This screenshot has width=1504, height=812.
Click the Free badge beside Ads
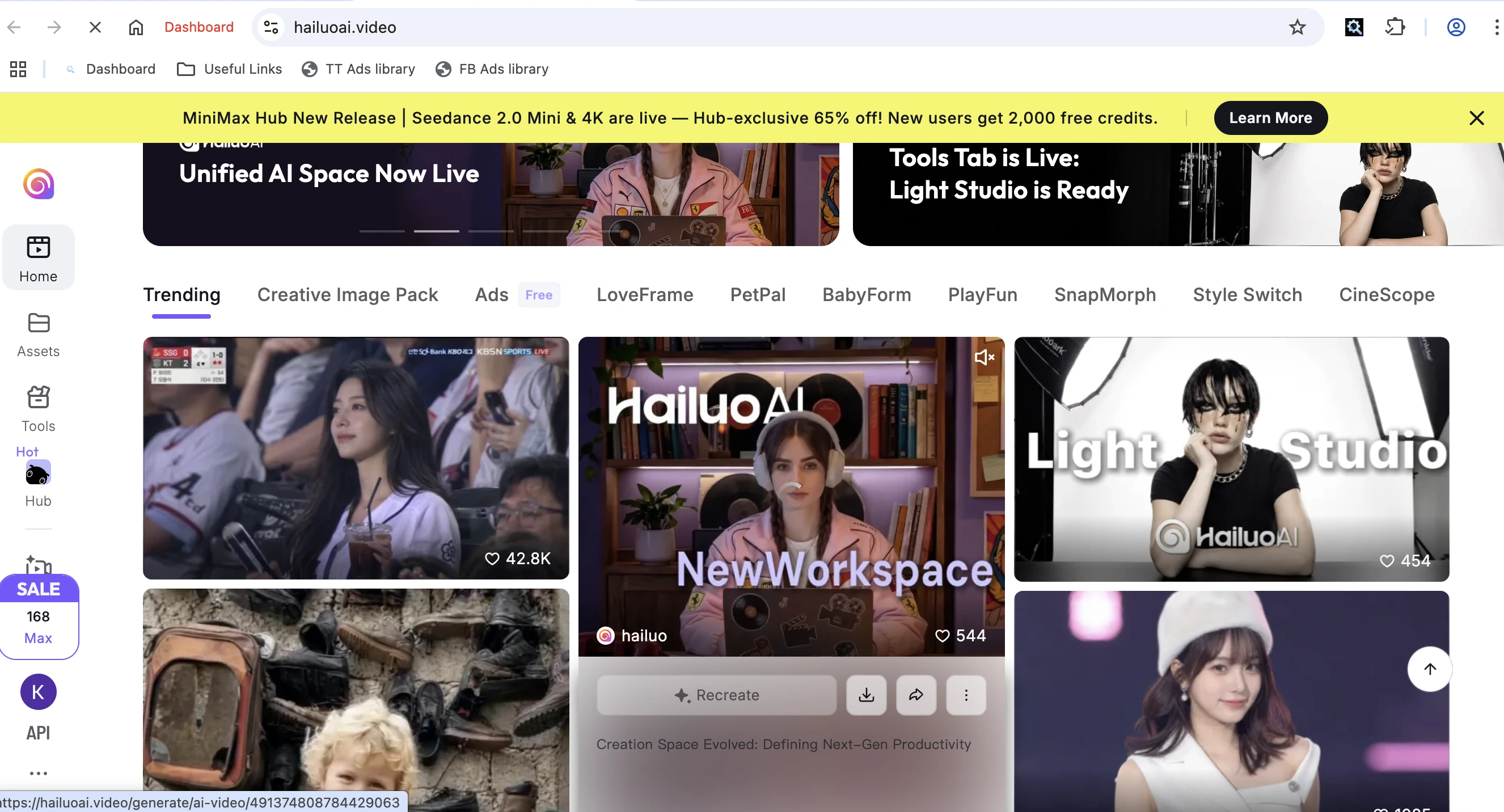click(538, 295)
